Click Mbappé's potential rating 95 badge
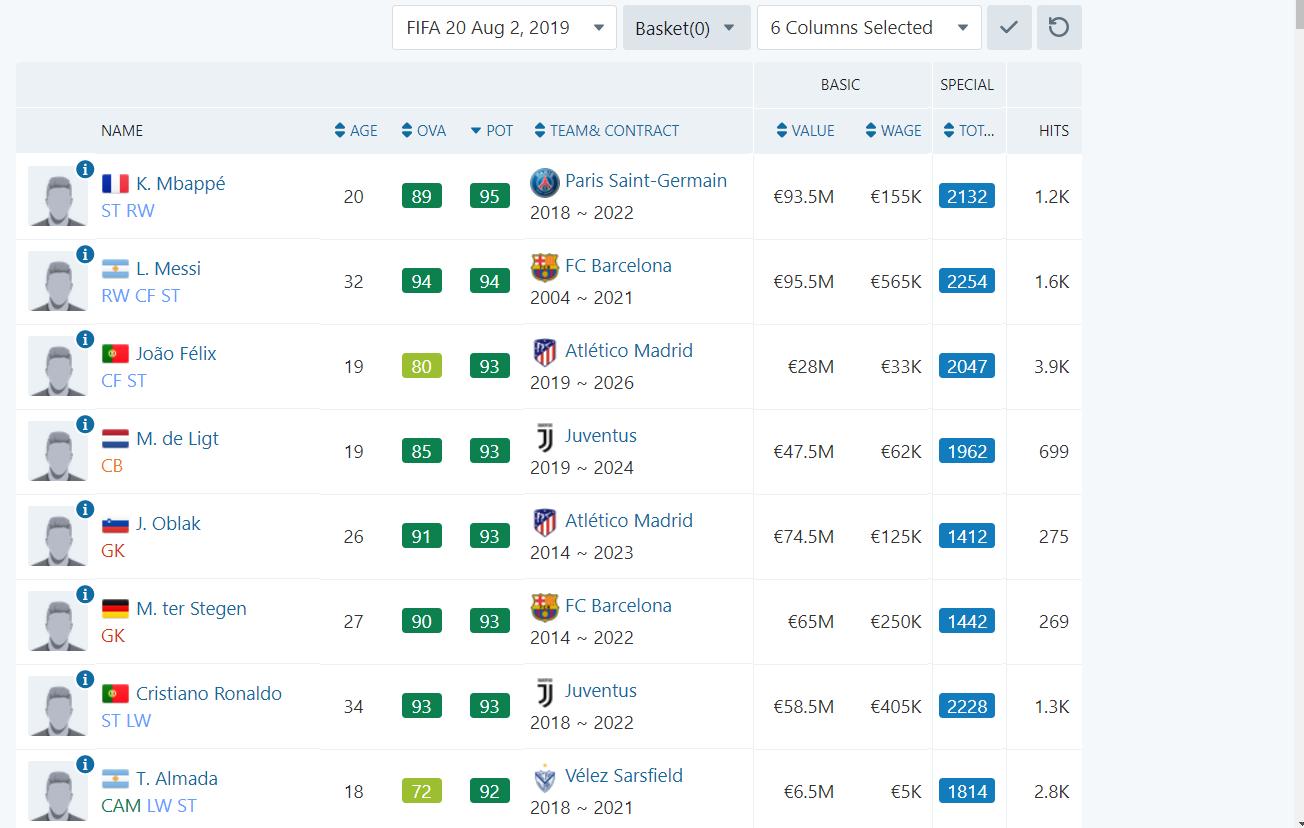Viewport: 1304px width, 828px height. (x=489, y=197)
